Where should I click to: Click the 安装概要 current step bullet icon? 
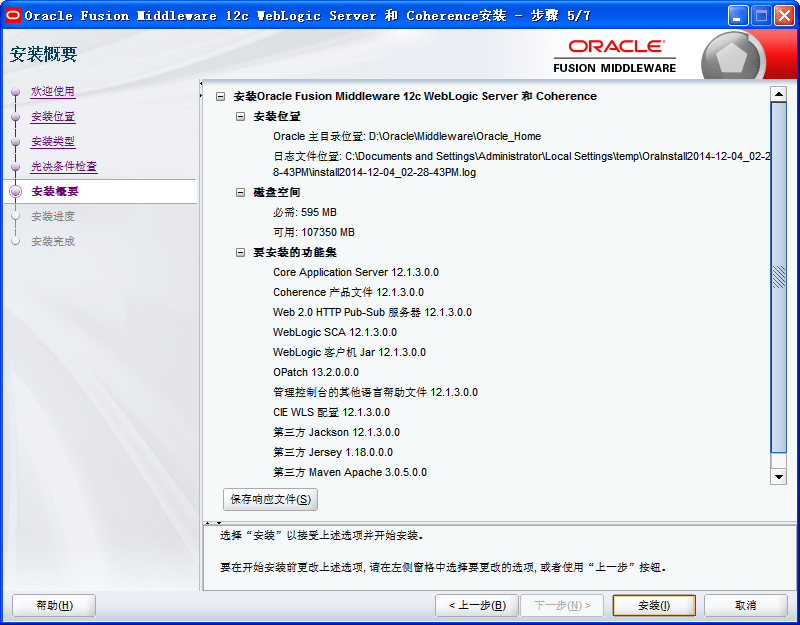coord(16,191)
